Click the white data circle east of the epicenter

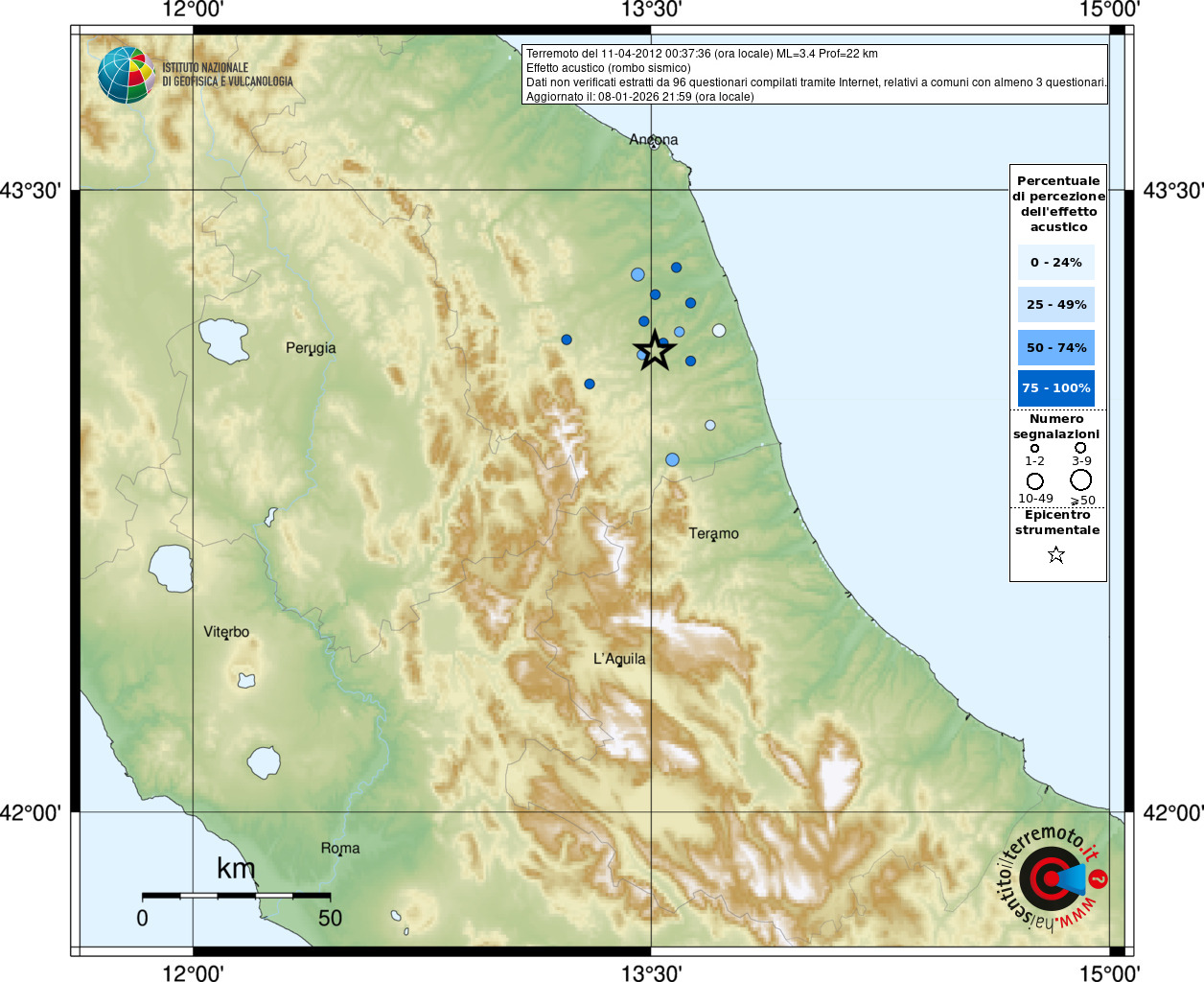719,331
